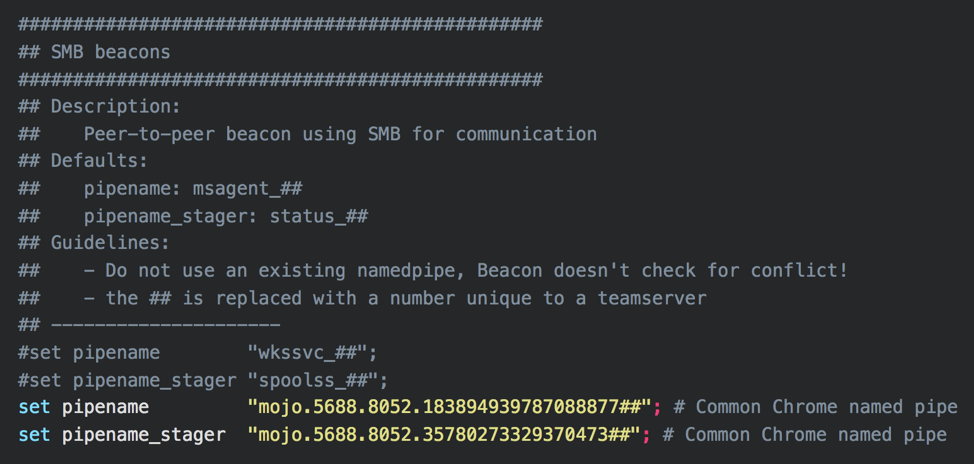The image size is (974, 464).
Task: Click the "Defaults:" comment line
Action: tap(99, 161)
